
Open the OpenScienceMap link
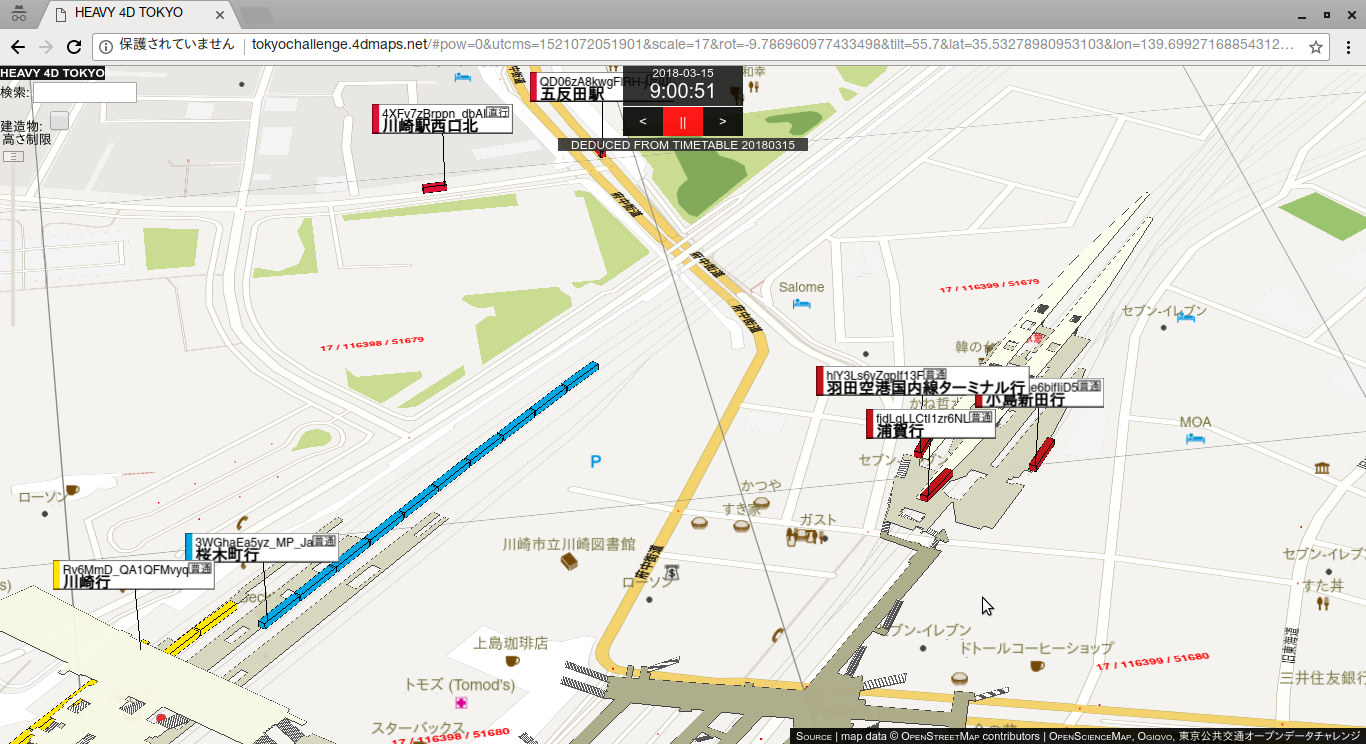[1090, 736]
